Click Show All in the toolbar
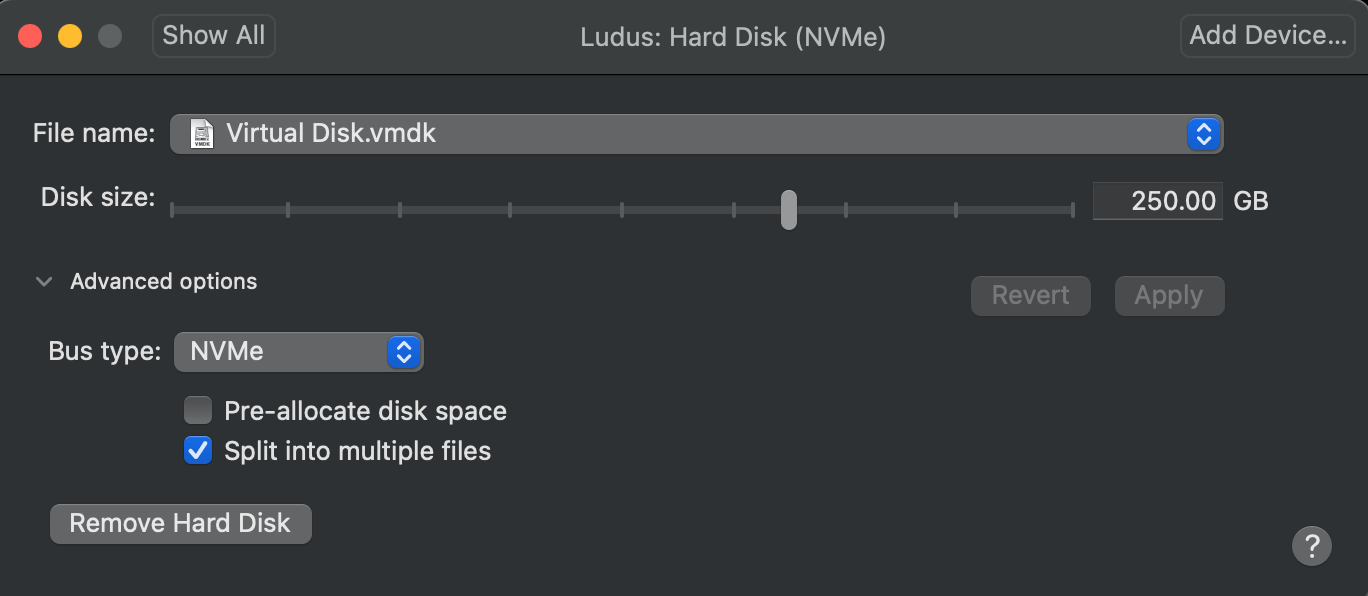Image resolution: width=1368 pixels, height=596 pixels. tap(213, 36)
